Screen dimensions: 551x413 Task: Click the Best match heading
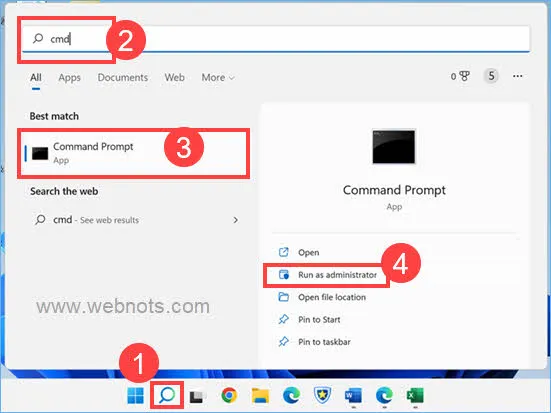[54, 116]
